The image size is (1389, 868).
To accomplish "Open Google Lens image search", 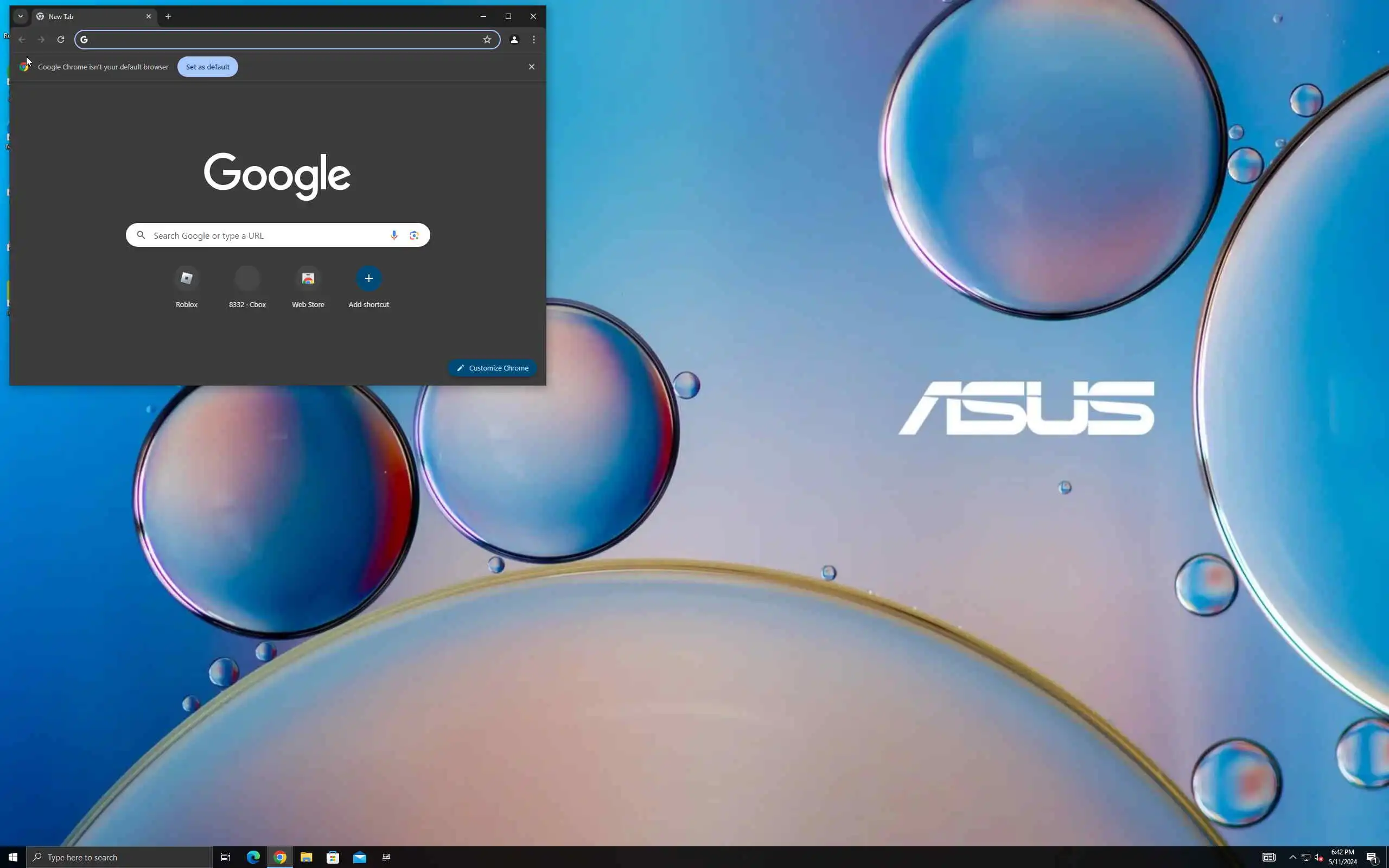I will pos(414,235).
